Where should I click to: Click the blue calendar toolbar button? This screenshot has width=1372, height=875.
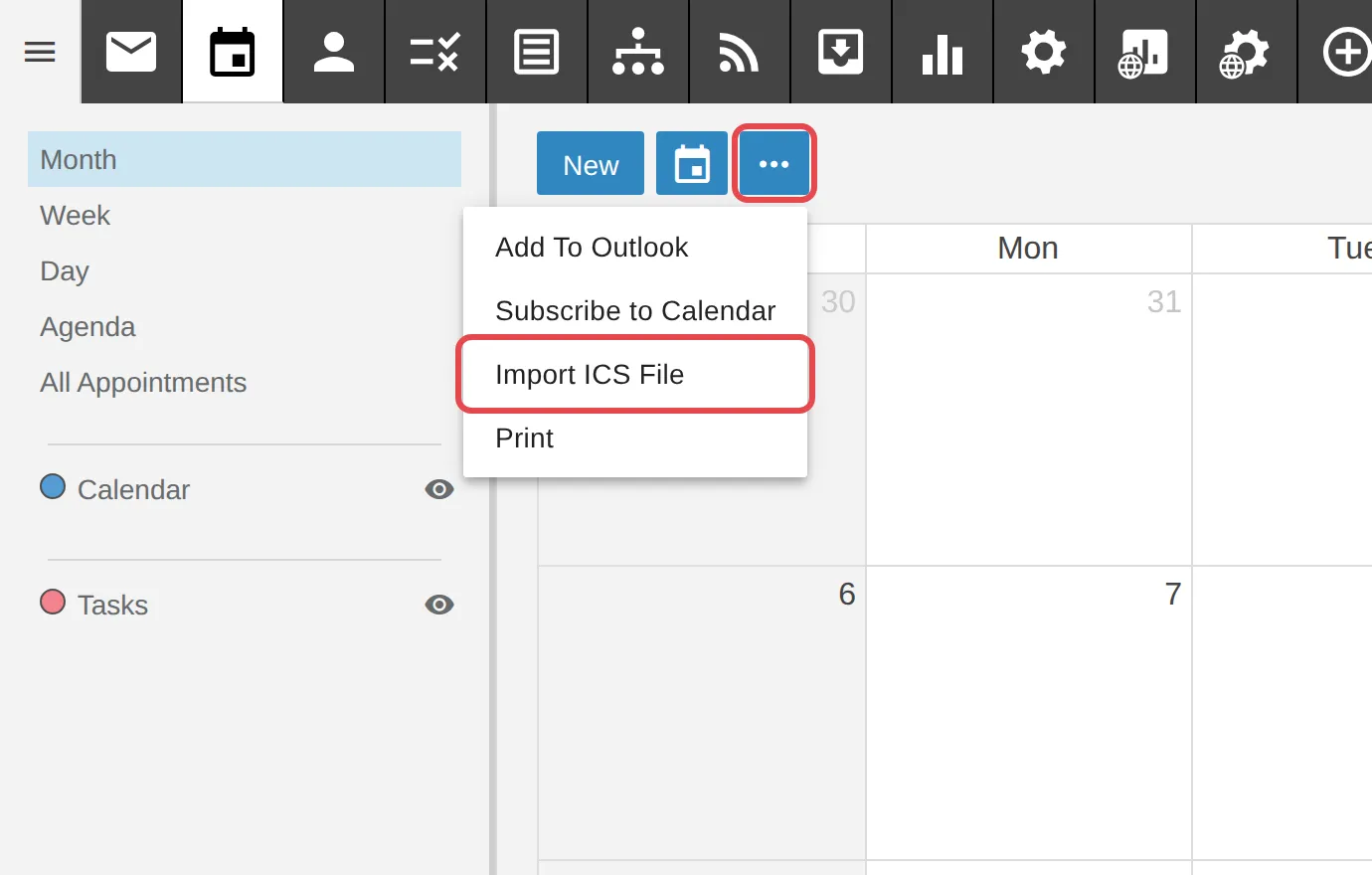[692, 163]
